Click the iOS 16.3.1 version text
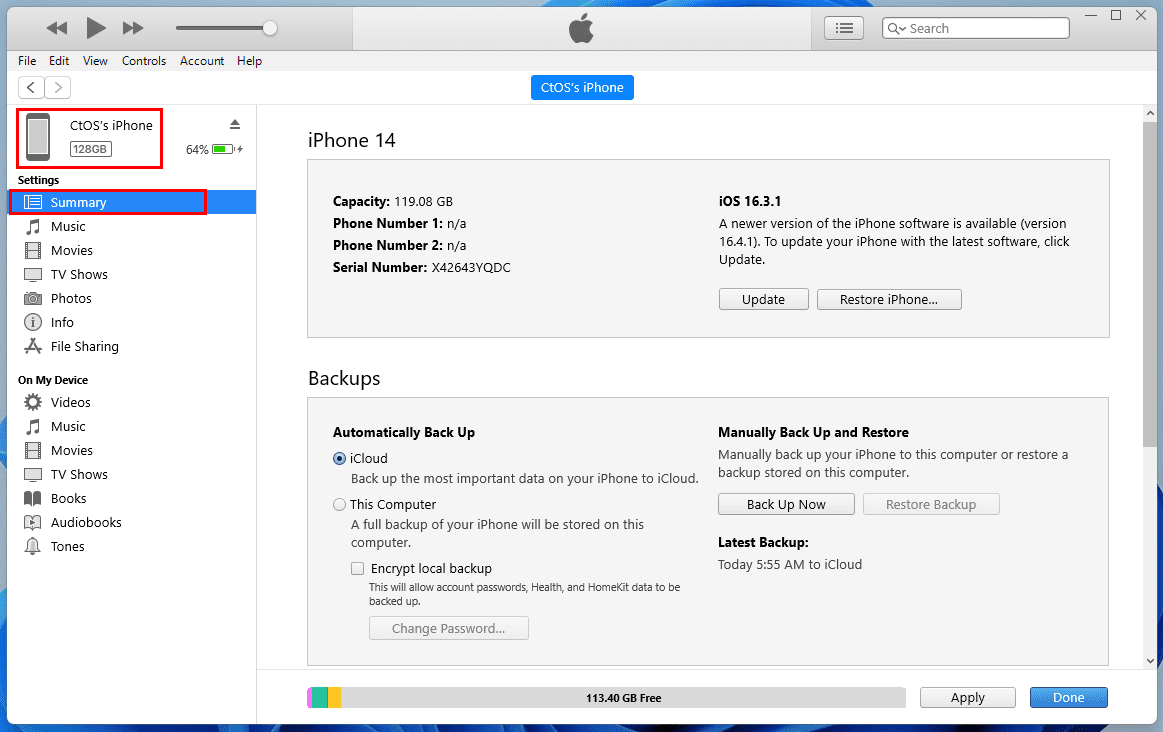 coord(750,201)
